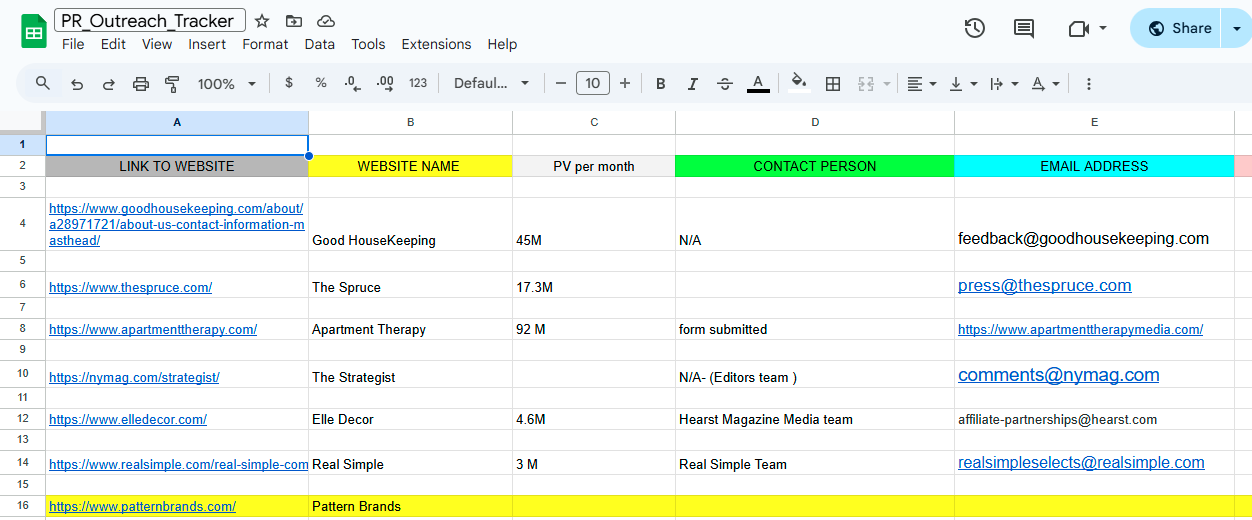Screen dimensions: 1252x520
Task: Open the elledecor.com link
Action: (128, 419)
